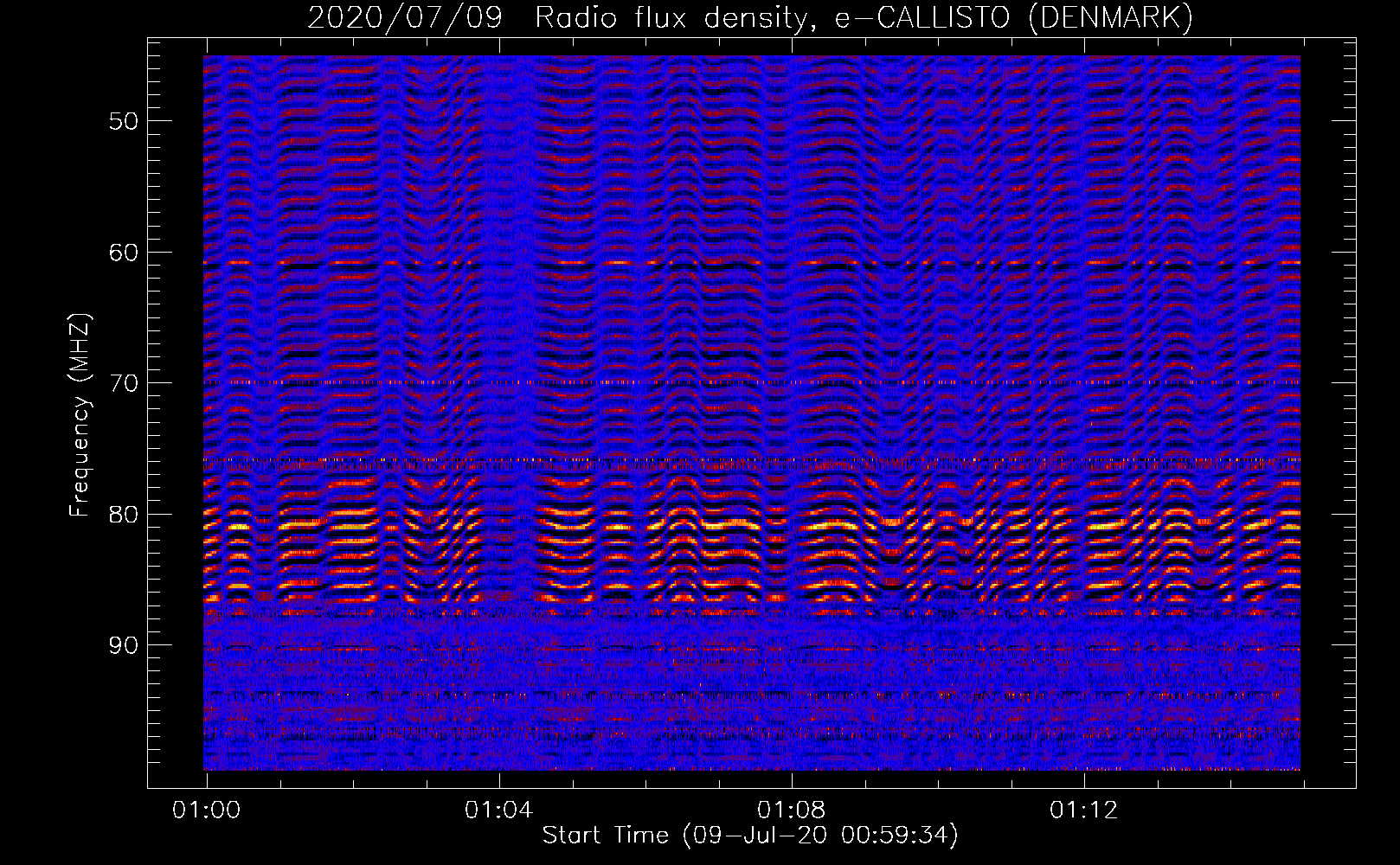Click the '50' frequency tick label
Image resolution: width=1400 pixels, height=865 pixels.
(123, 121)
